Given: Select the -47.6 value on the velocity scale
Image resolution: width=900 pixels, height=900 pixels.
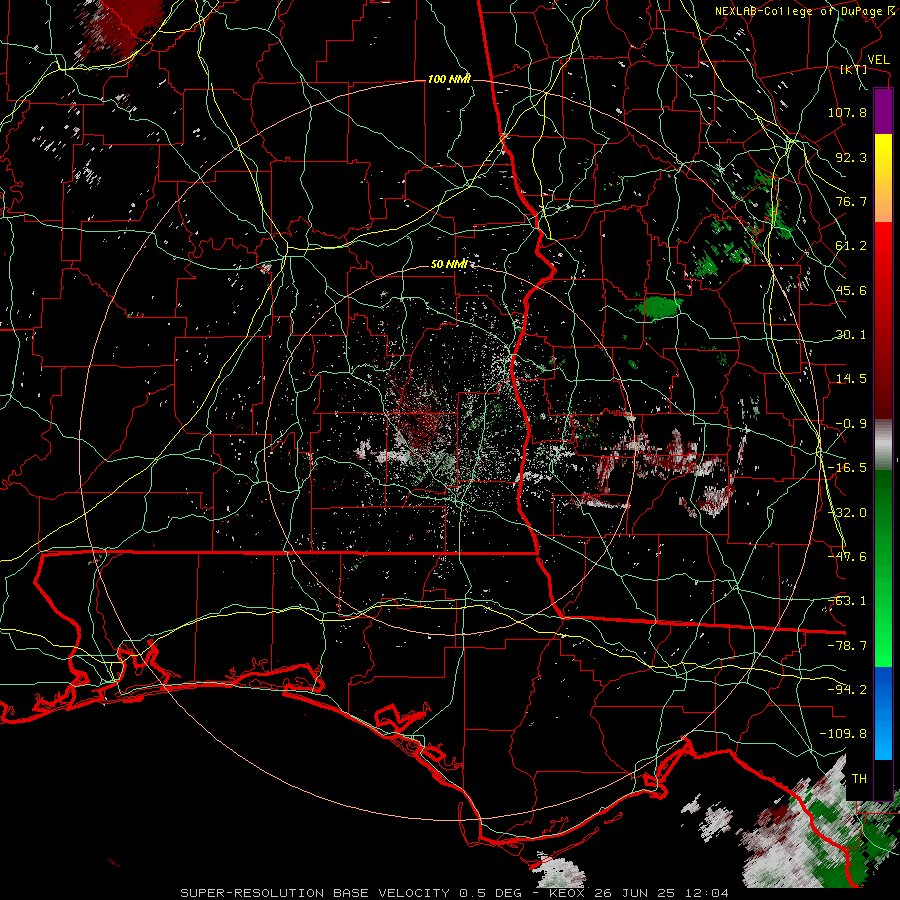Looking at the screenshot, I should tap(847, 557).
